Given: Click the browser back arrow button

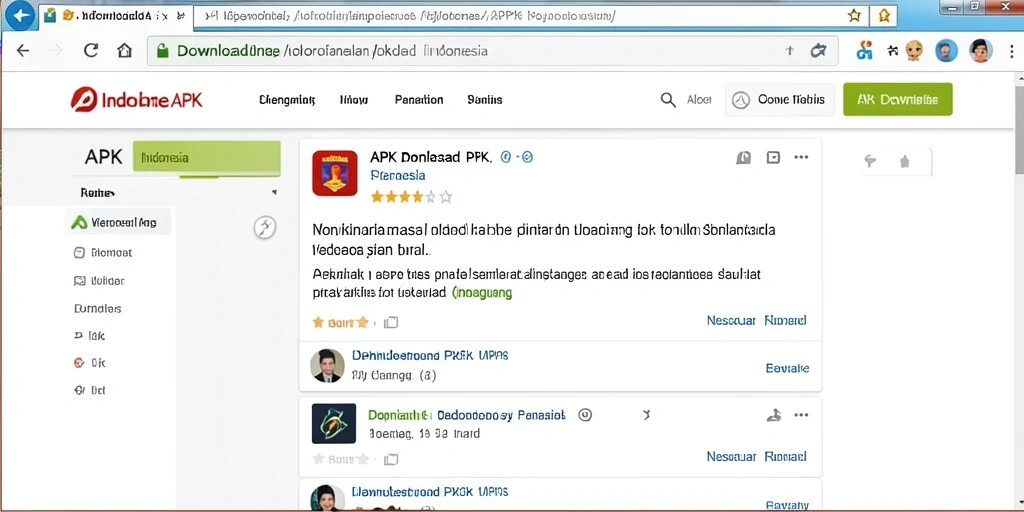Looking at the screenshot, I should click(23, 50).
